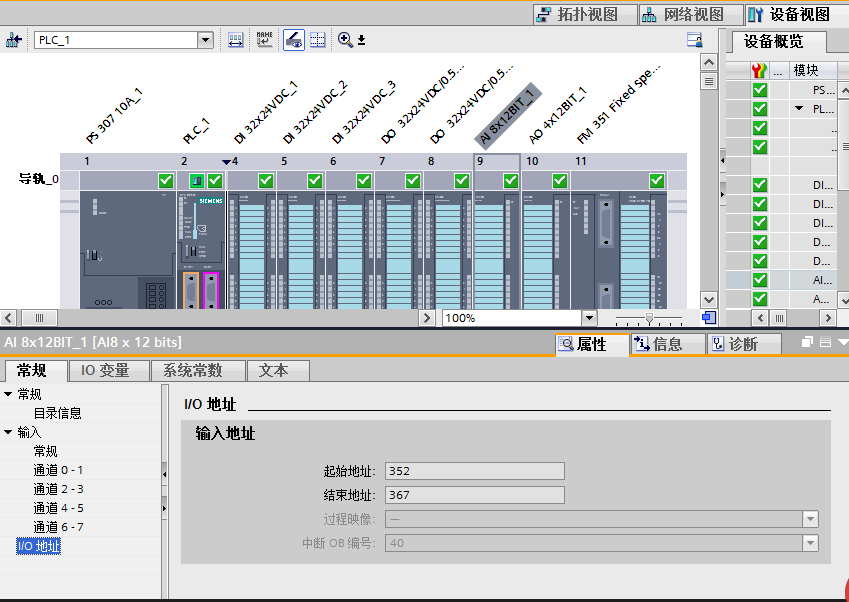
Task: Collapse the PL... row in device overview
Action: click(799, 108)
